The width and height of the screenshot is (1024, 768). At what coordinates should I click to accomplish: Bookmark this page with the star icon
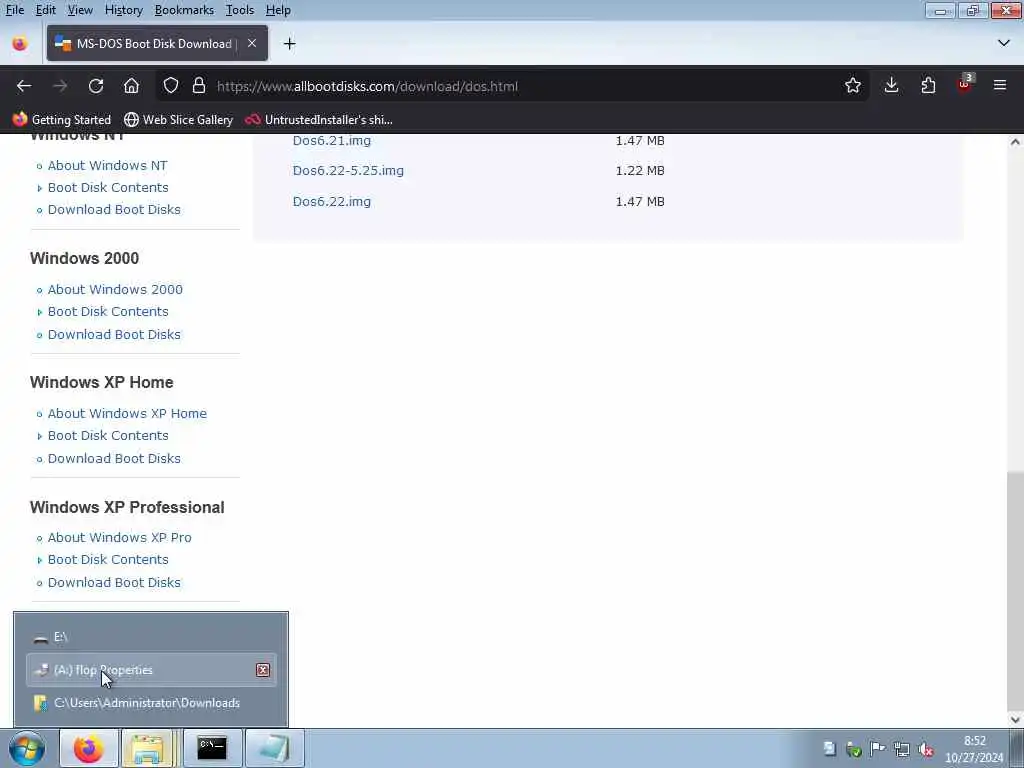coord(852,86)
